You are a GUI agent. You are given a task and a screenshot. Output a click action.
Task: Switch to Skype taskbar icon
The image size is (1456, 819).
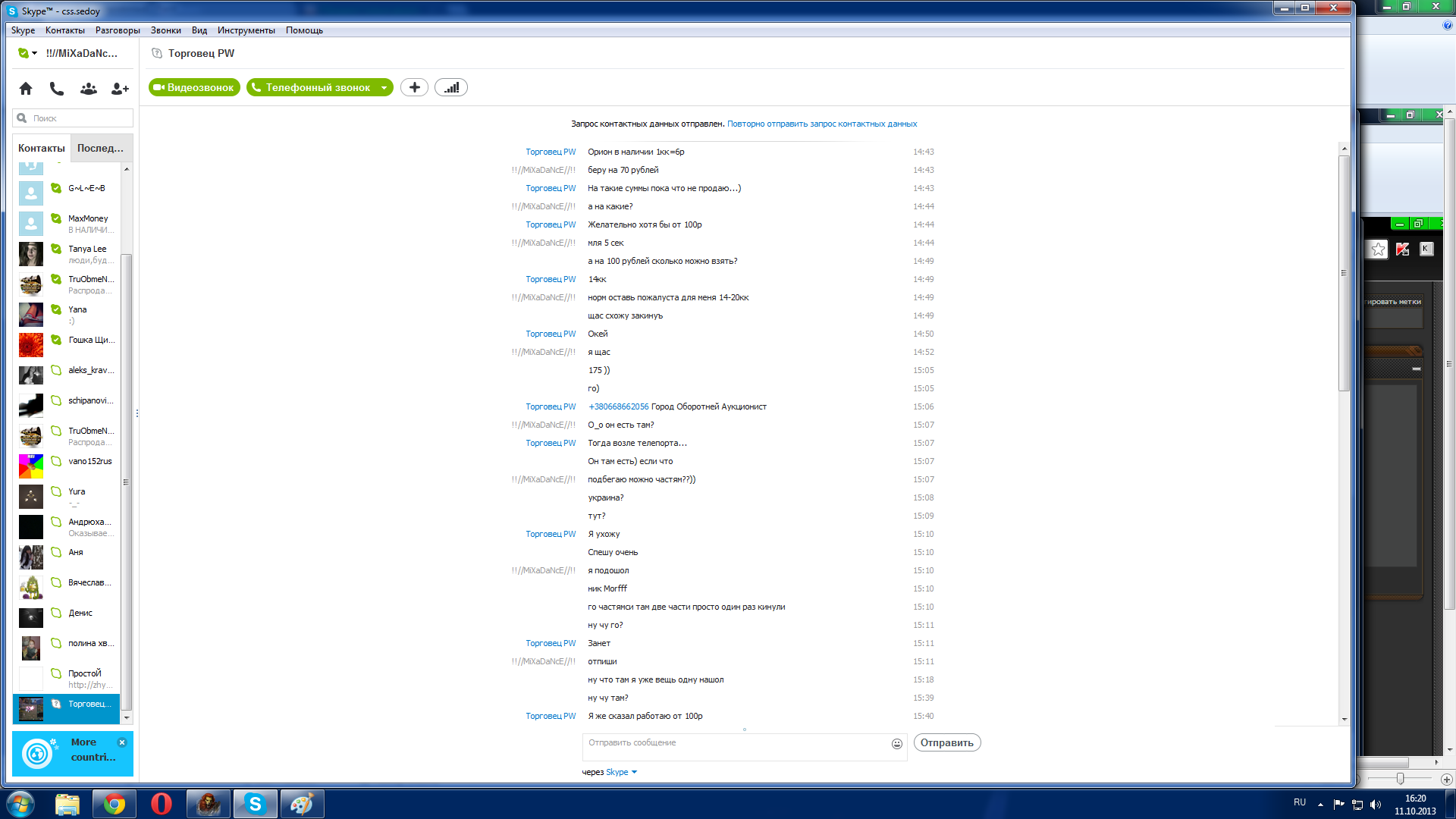255,804
